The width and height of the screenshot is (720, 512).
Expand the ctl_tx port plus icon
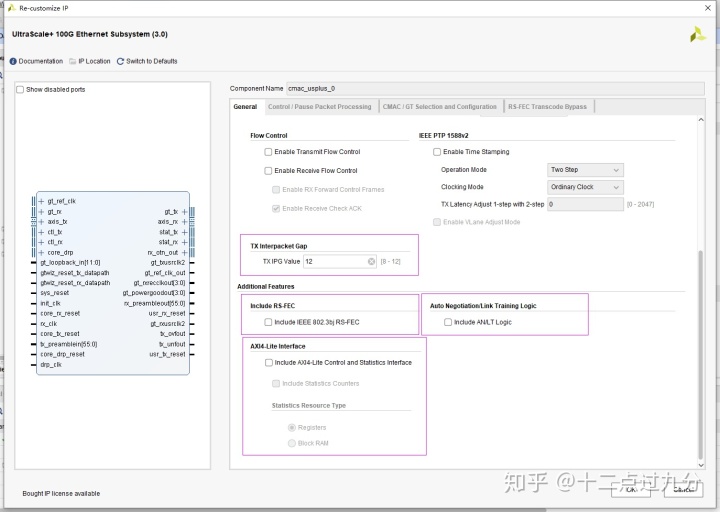click(x=41, y=232)
